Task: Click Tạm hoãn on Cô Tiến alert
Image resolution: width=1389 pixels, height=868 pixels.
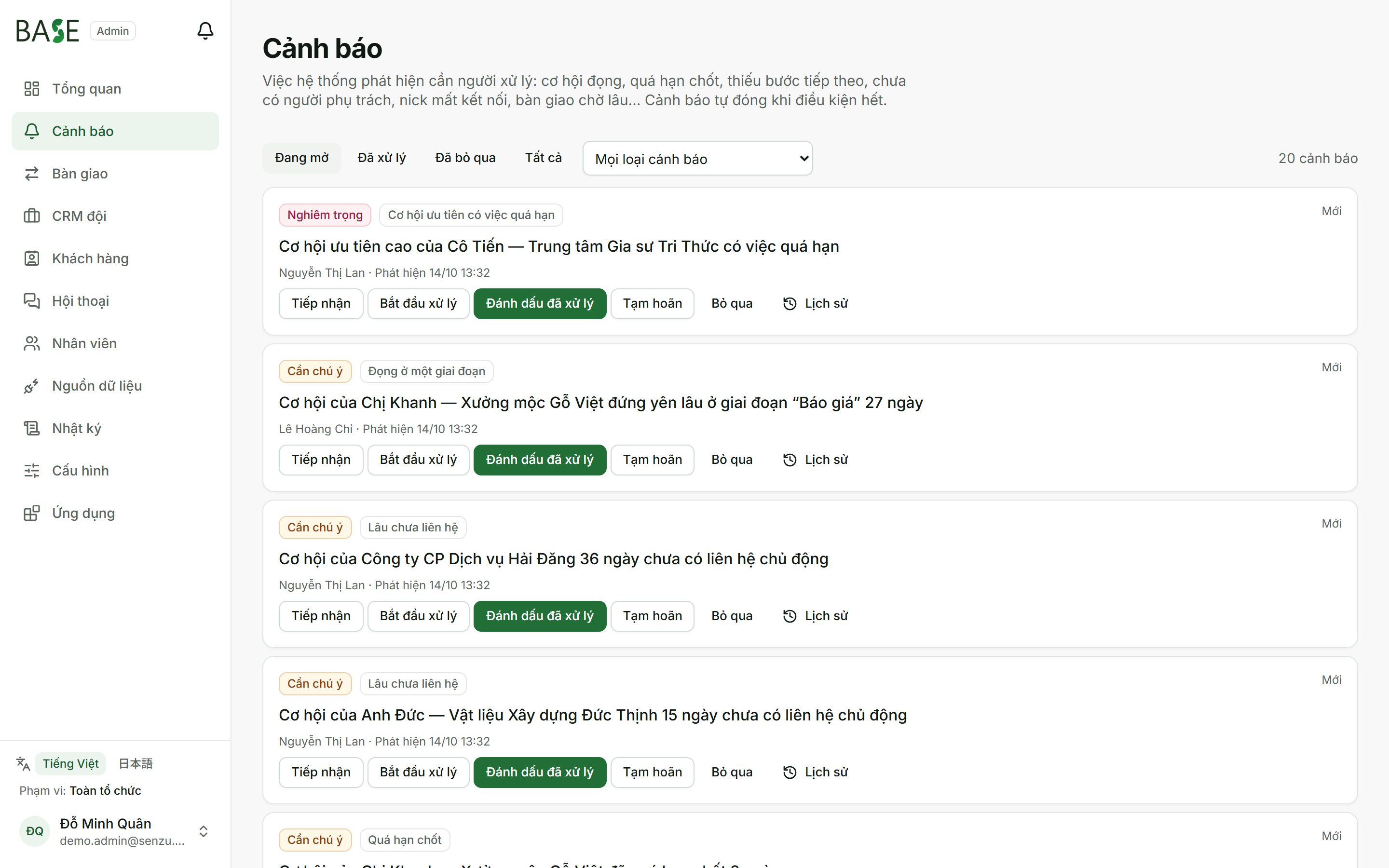Action: click(x=653, y=304)
